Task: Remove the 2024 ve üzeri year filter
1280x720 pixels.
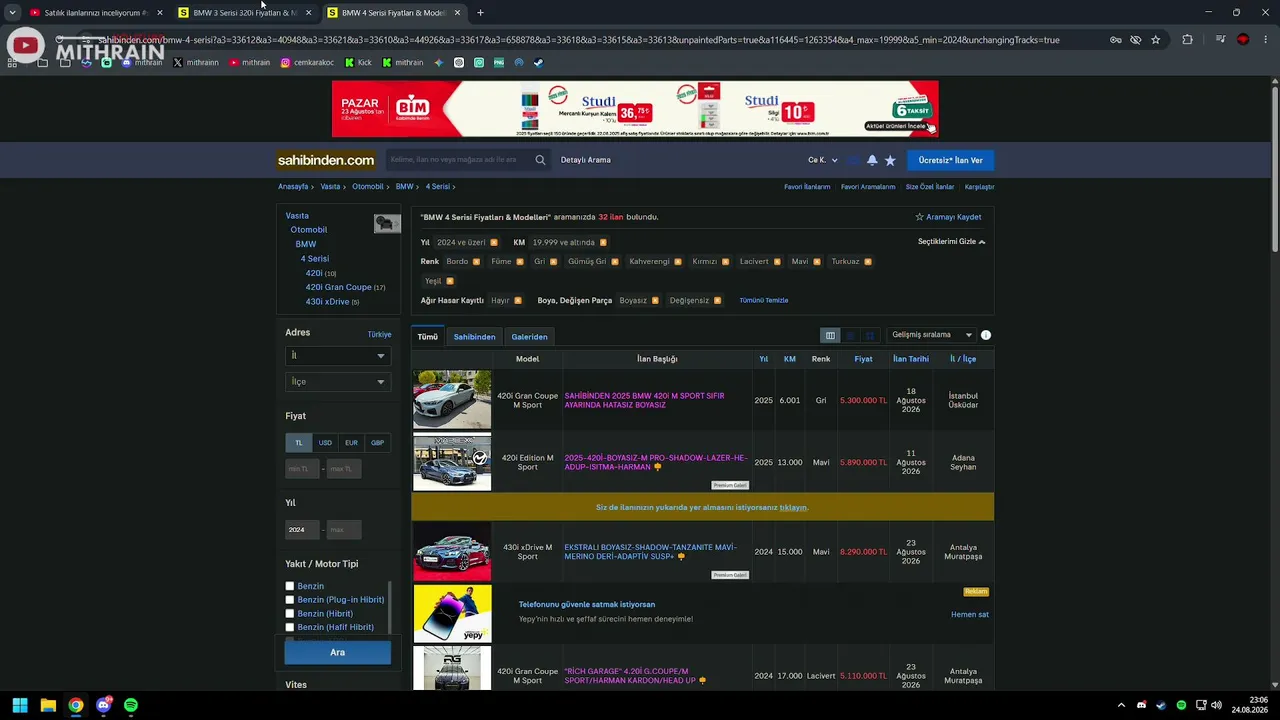Action: 494,242
